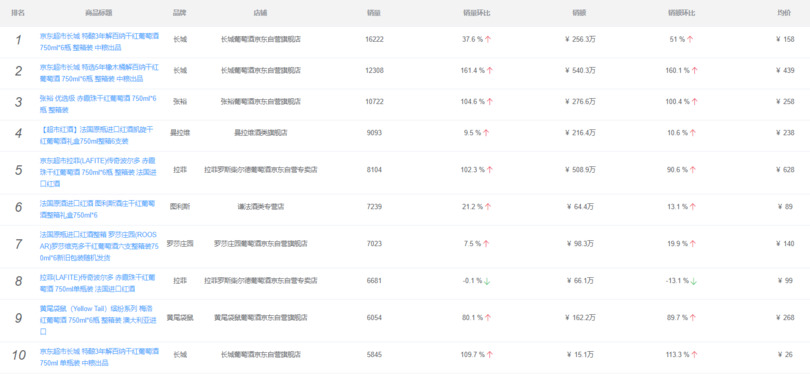Click the red up arrow beside 100.4 %
Screen dimensions: 810x375
point(694,102)
